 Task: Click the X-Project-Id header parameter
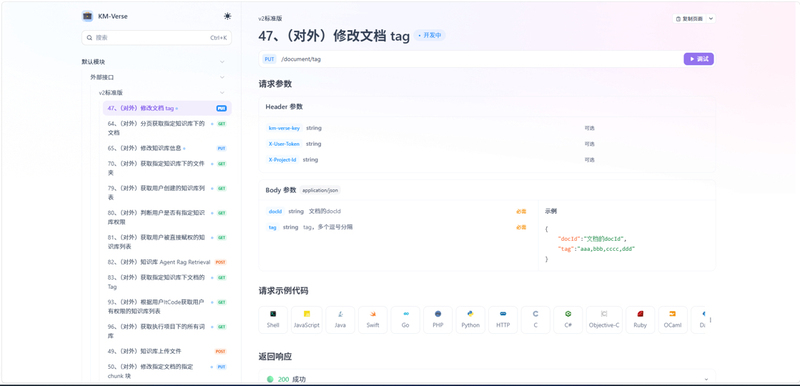283,160
